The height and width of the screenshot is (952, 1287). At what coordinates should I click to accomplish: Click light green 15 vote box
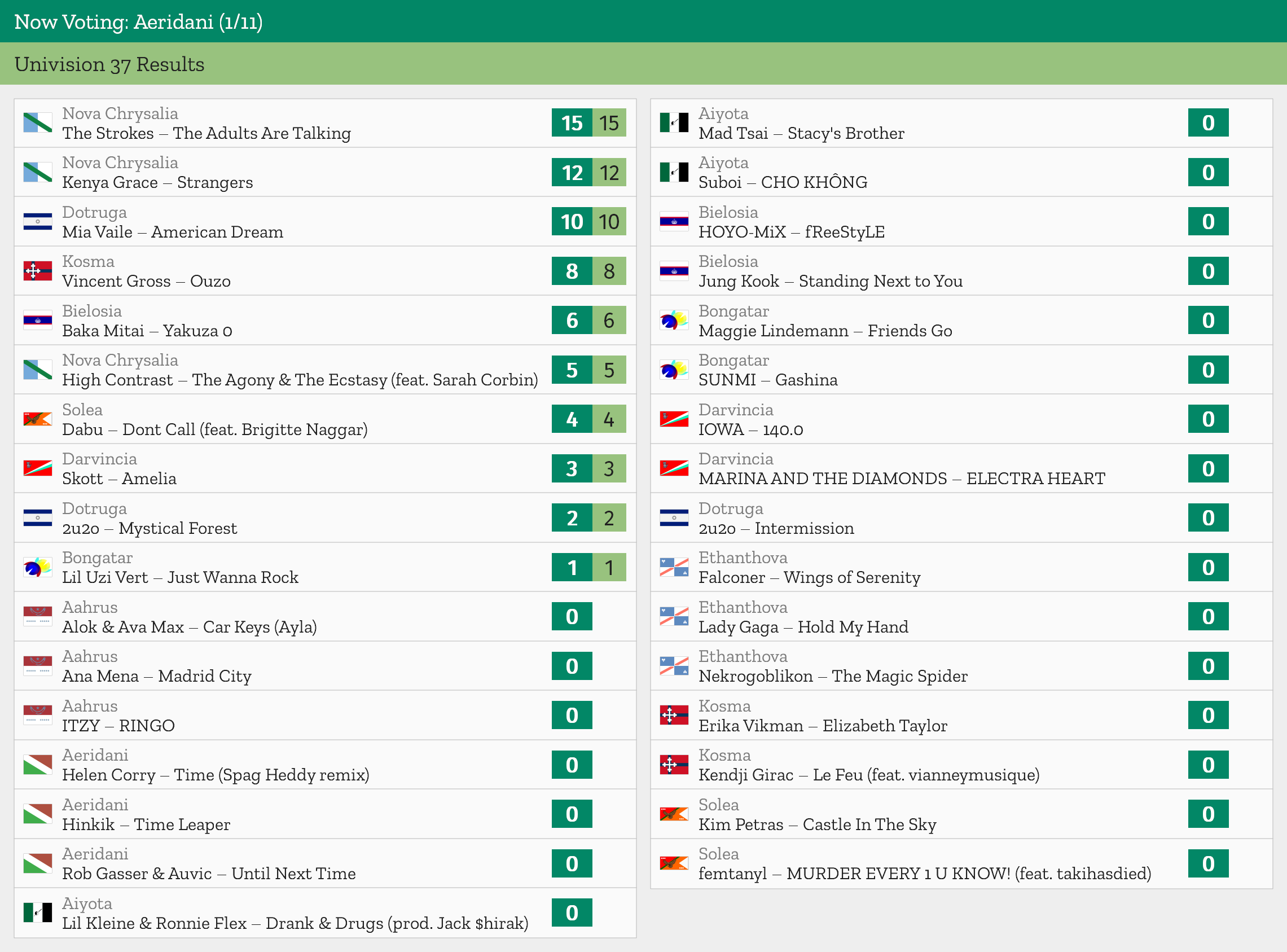(609, 123)
